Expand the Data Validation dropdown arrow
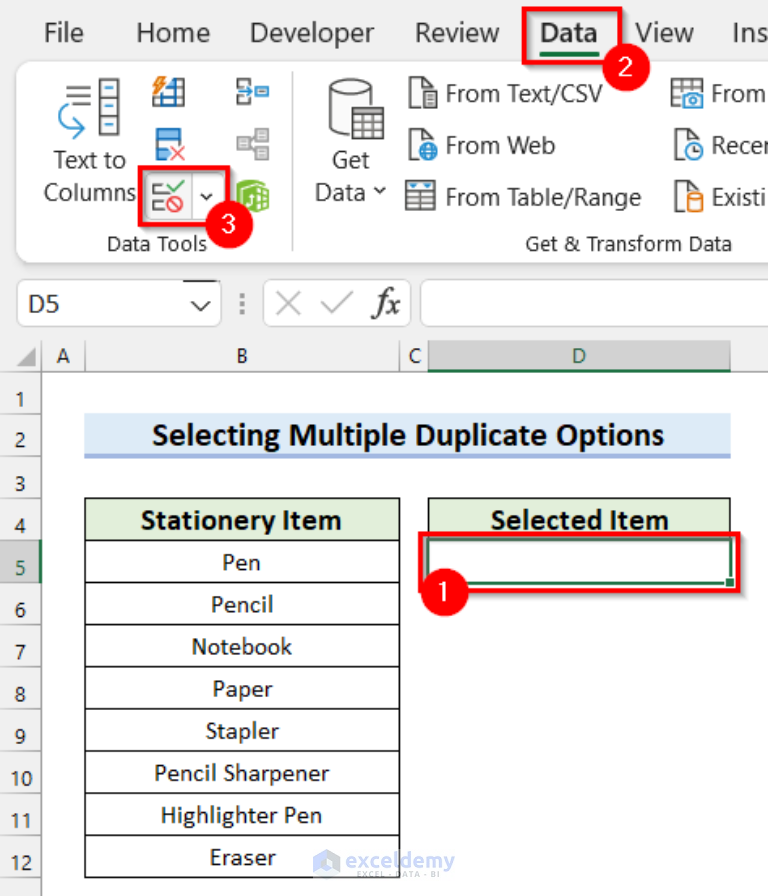Screen dimensions: 768x896 tap(208, 195)
